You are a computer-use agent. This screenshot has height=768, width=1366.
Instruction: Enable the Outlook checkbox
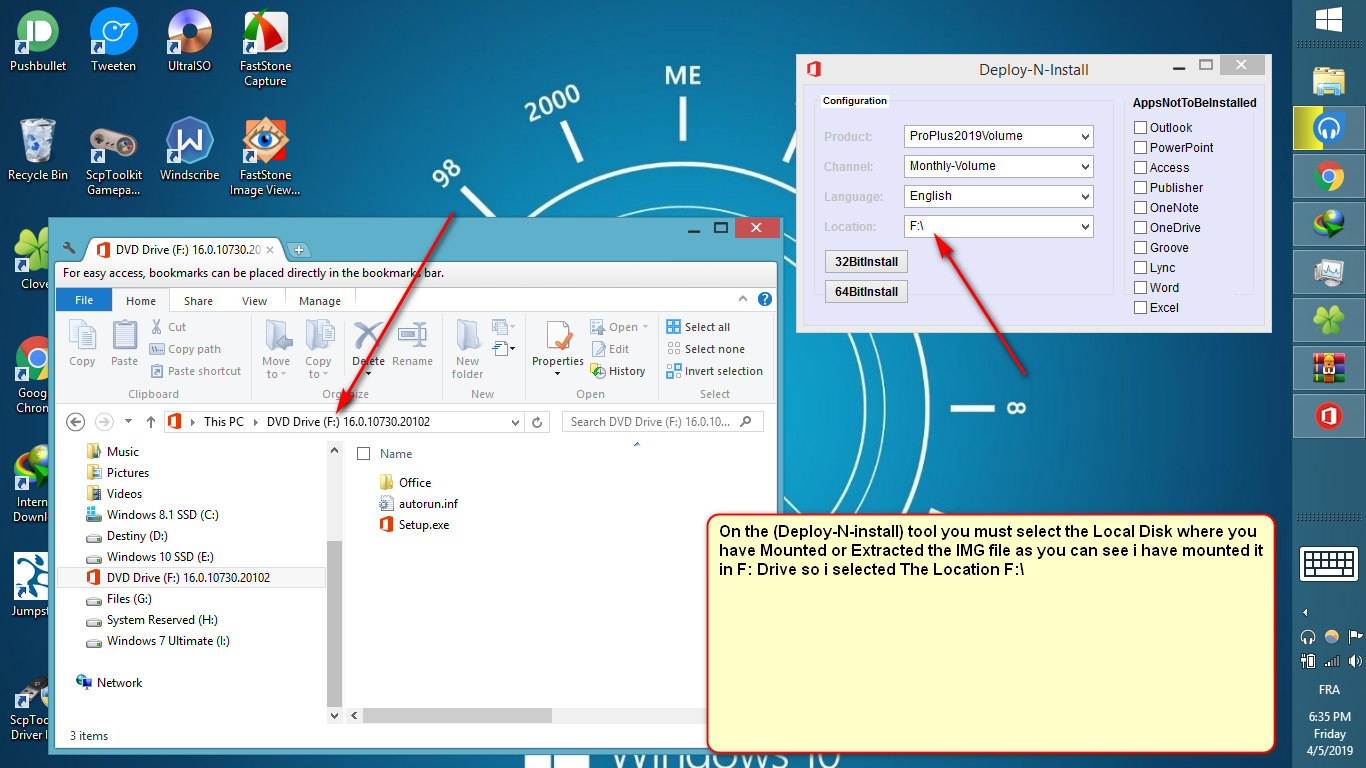pyautogui.click(x=1140, y=128)
